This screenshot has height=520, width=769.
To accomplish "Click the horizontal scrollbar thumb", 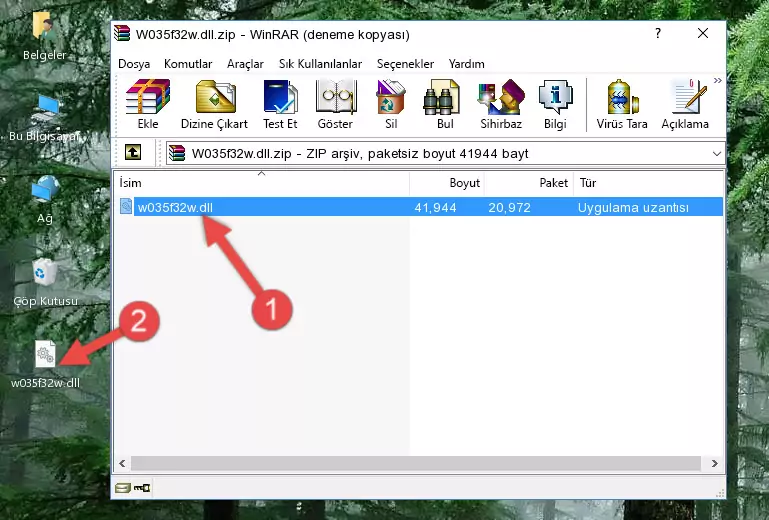I will [415, 463].
